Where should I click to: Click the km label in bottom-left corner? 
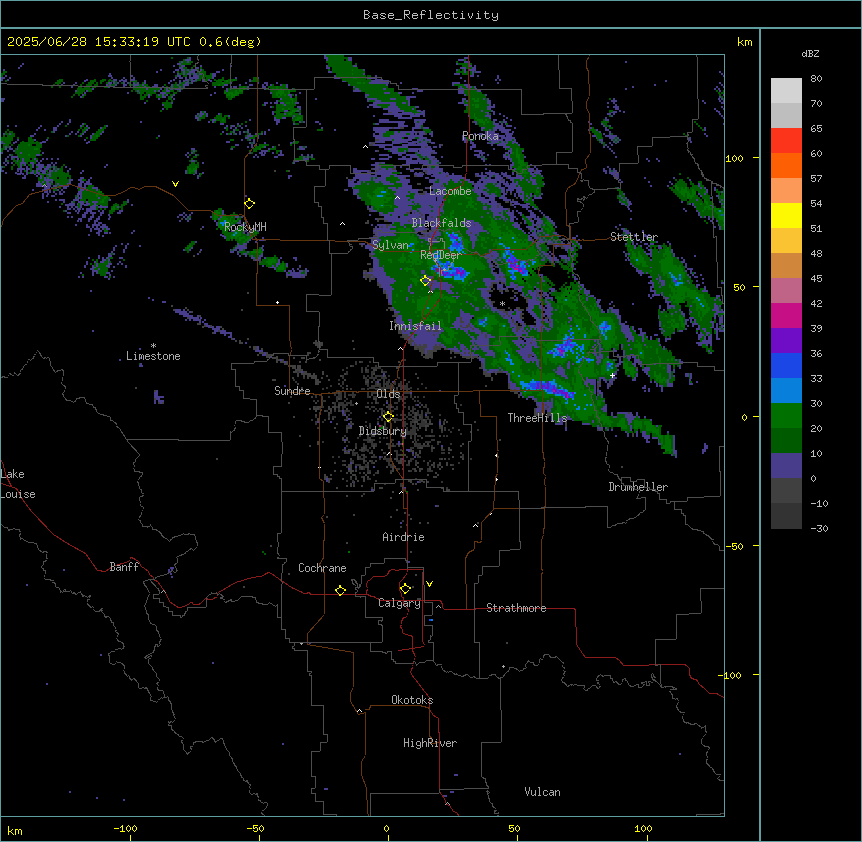tap(15, 831)
